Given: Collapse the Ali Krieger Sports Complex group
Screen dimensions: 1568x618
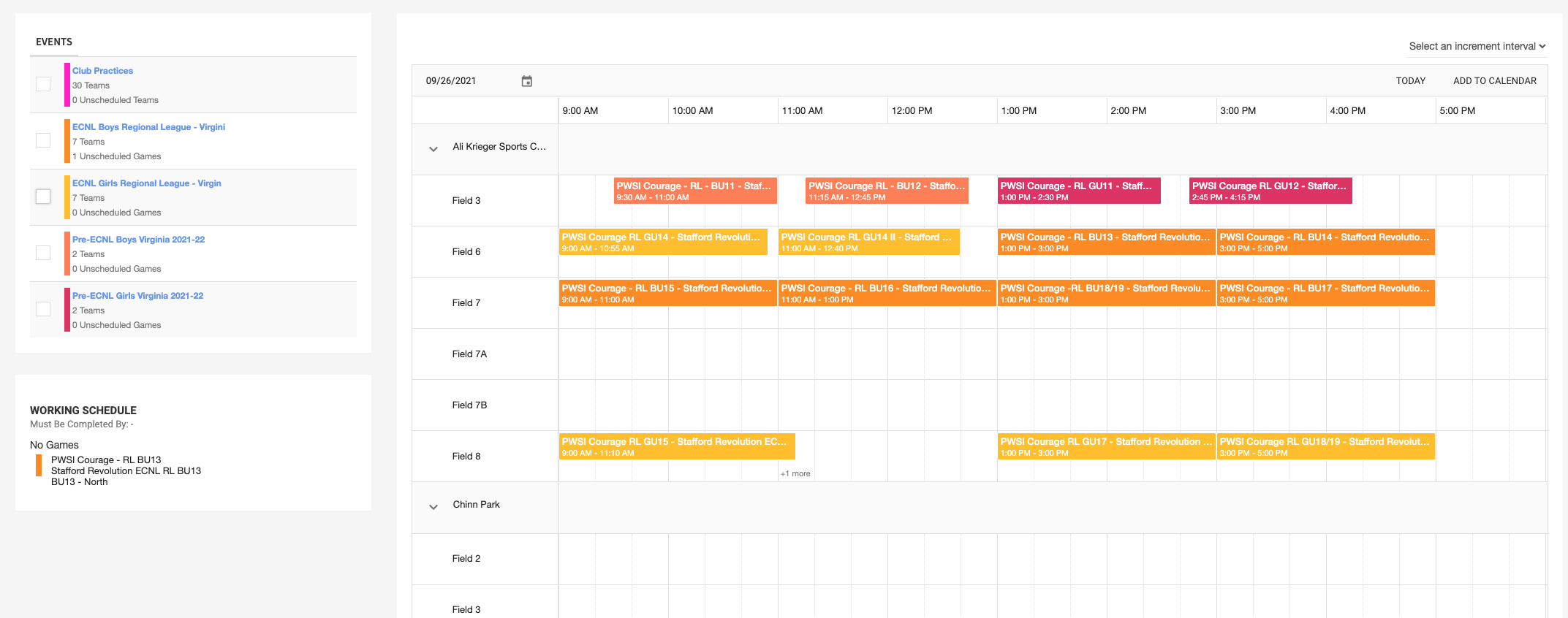Looking at the screenshot, I should pos(433,149).
